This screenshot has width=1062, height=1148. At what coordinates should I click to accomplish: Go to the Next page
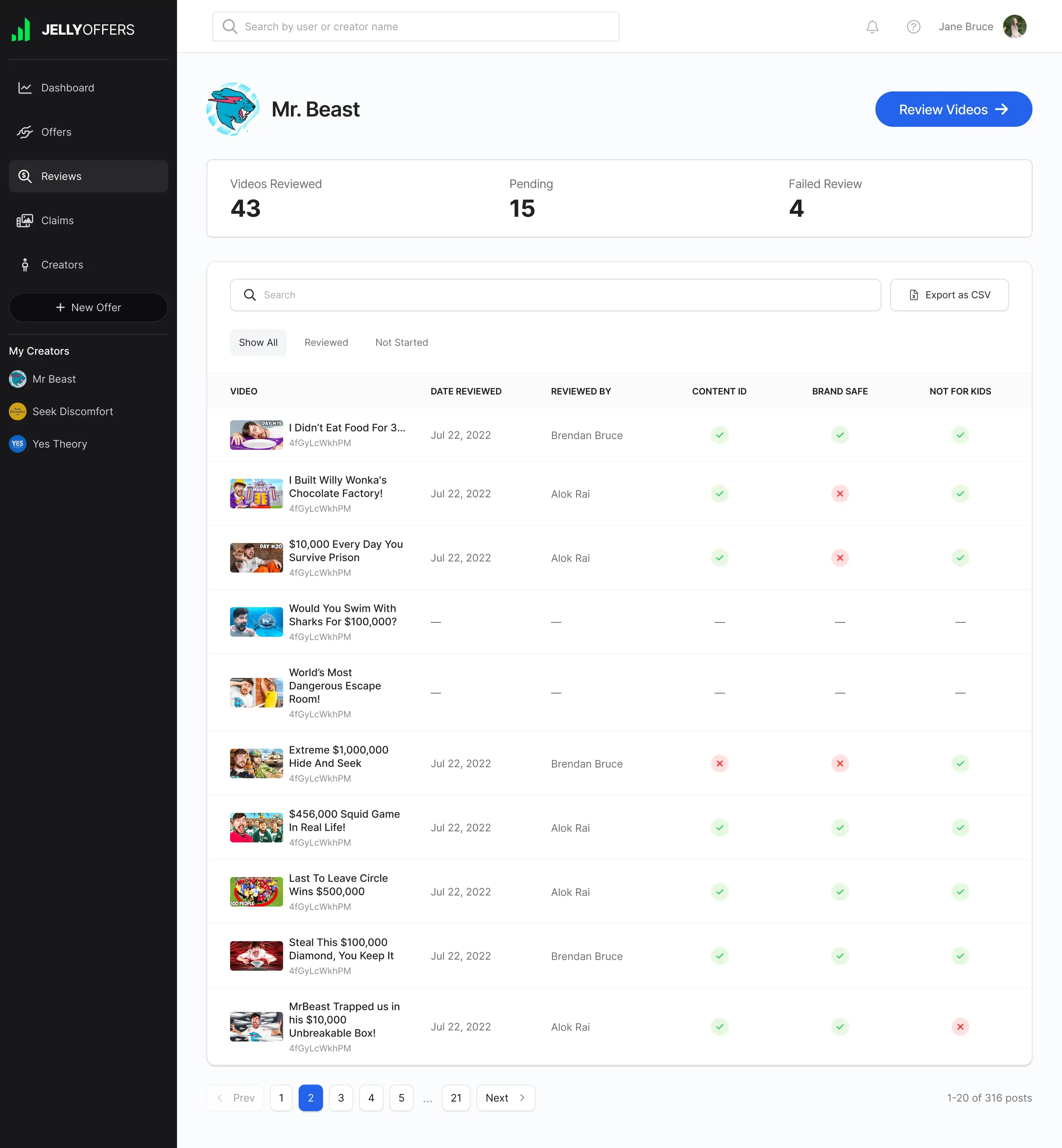pos(506,1098)
